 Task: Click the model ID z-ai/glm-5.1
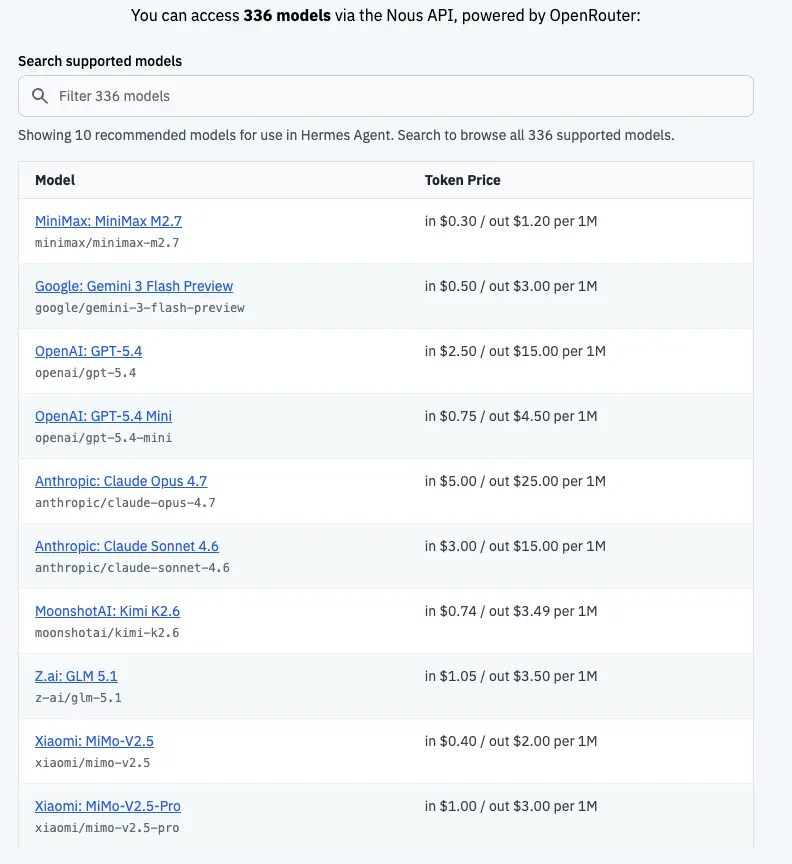(x=78, y=698)
